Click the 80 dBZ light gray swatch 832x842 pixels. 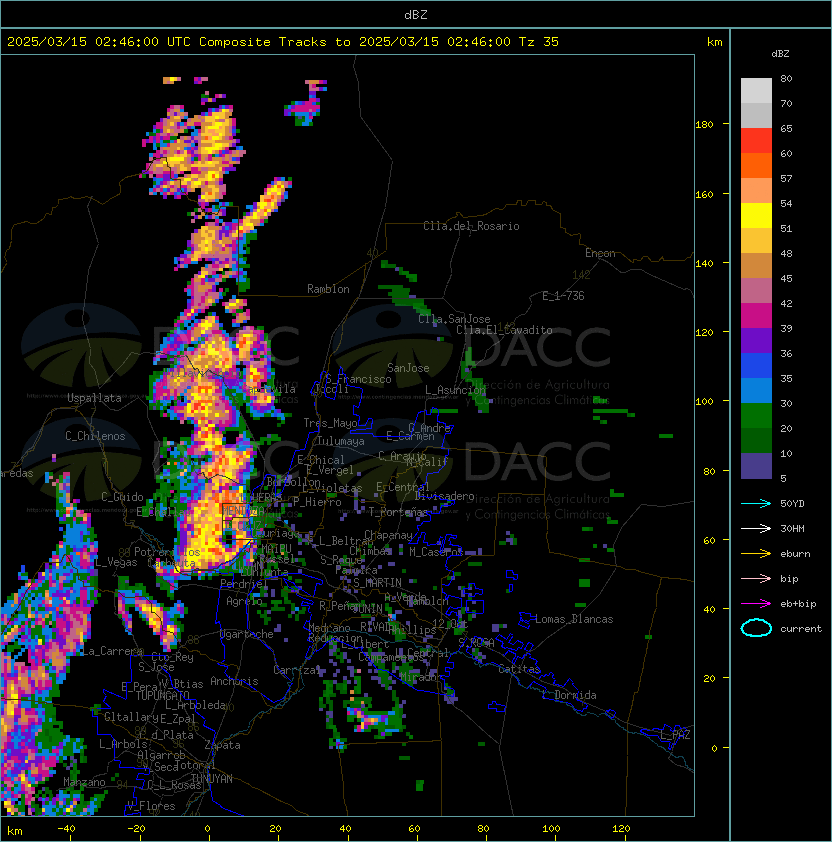(756, 90)
